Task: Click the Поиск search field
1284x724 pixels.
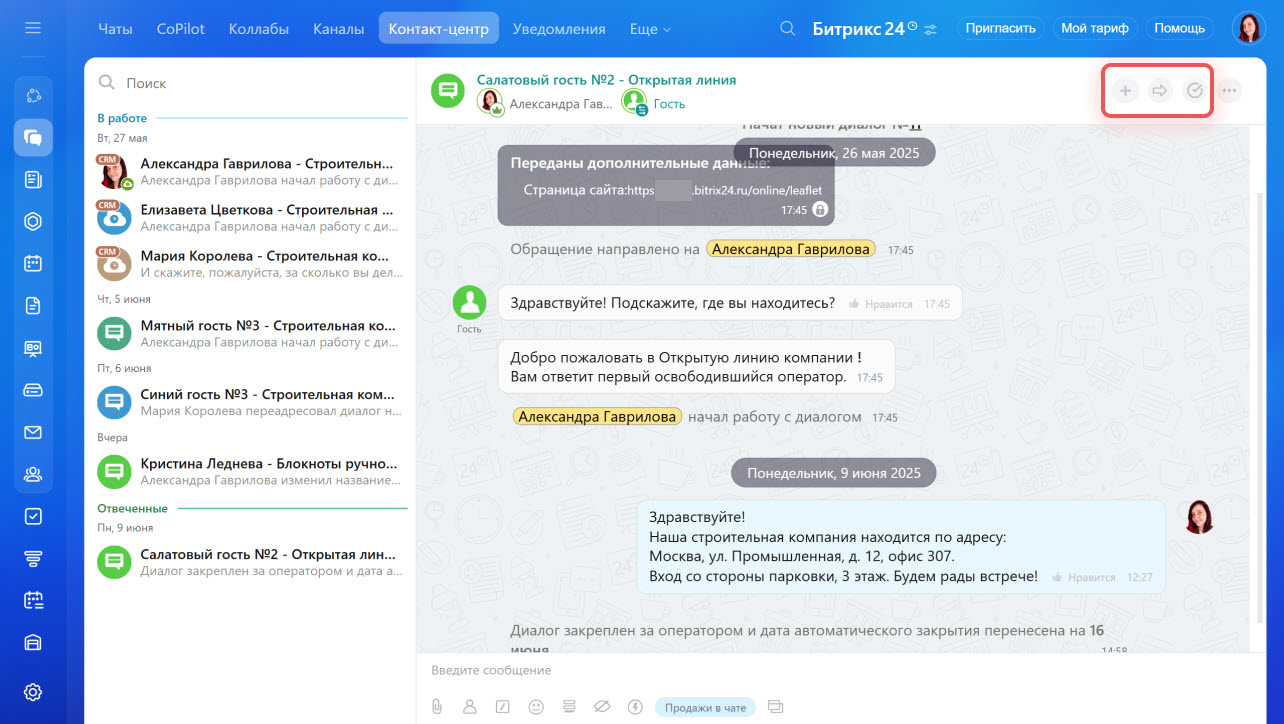Action: click(250, 83)
